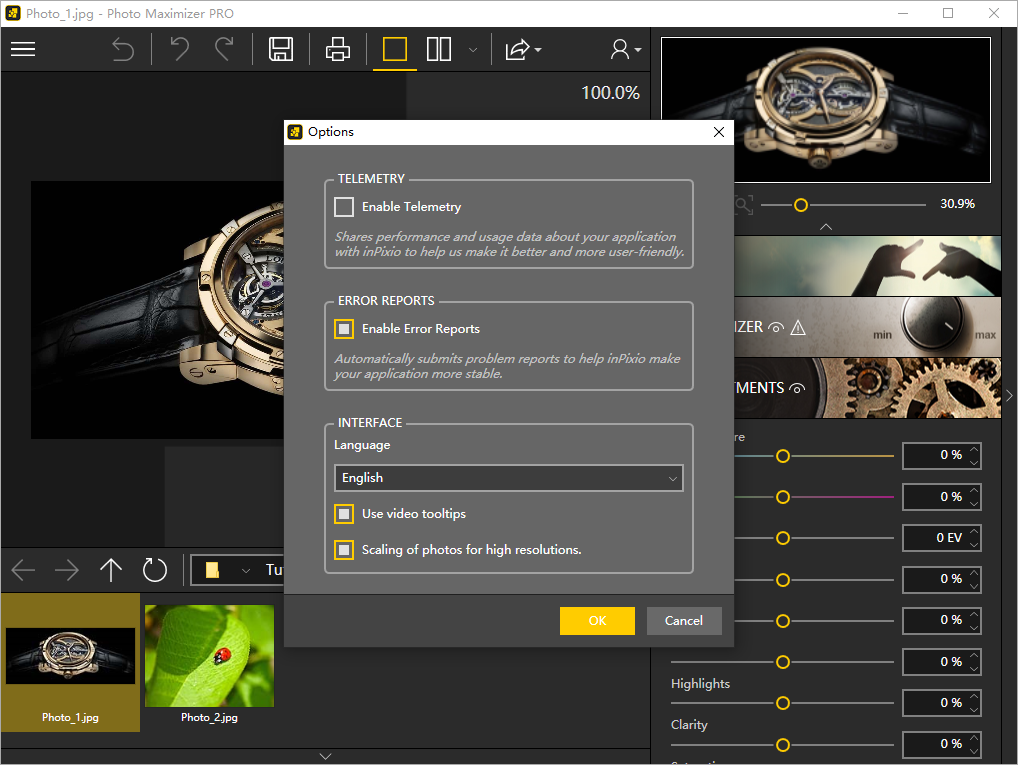Click the Undo arrow icon

click(180, 49)
